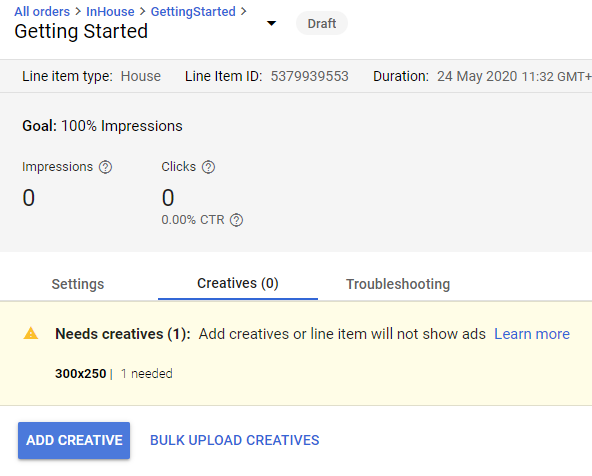This screenshot has height=476, width=592.
Task: Click the 300x250 size label
Action: pos(81,373)
